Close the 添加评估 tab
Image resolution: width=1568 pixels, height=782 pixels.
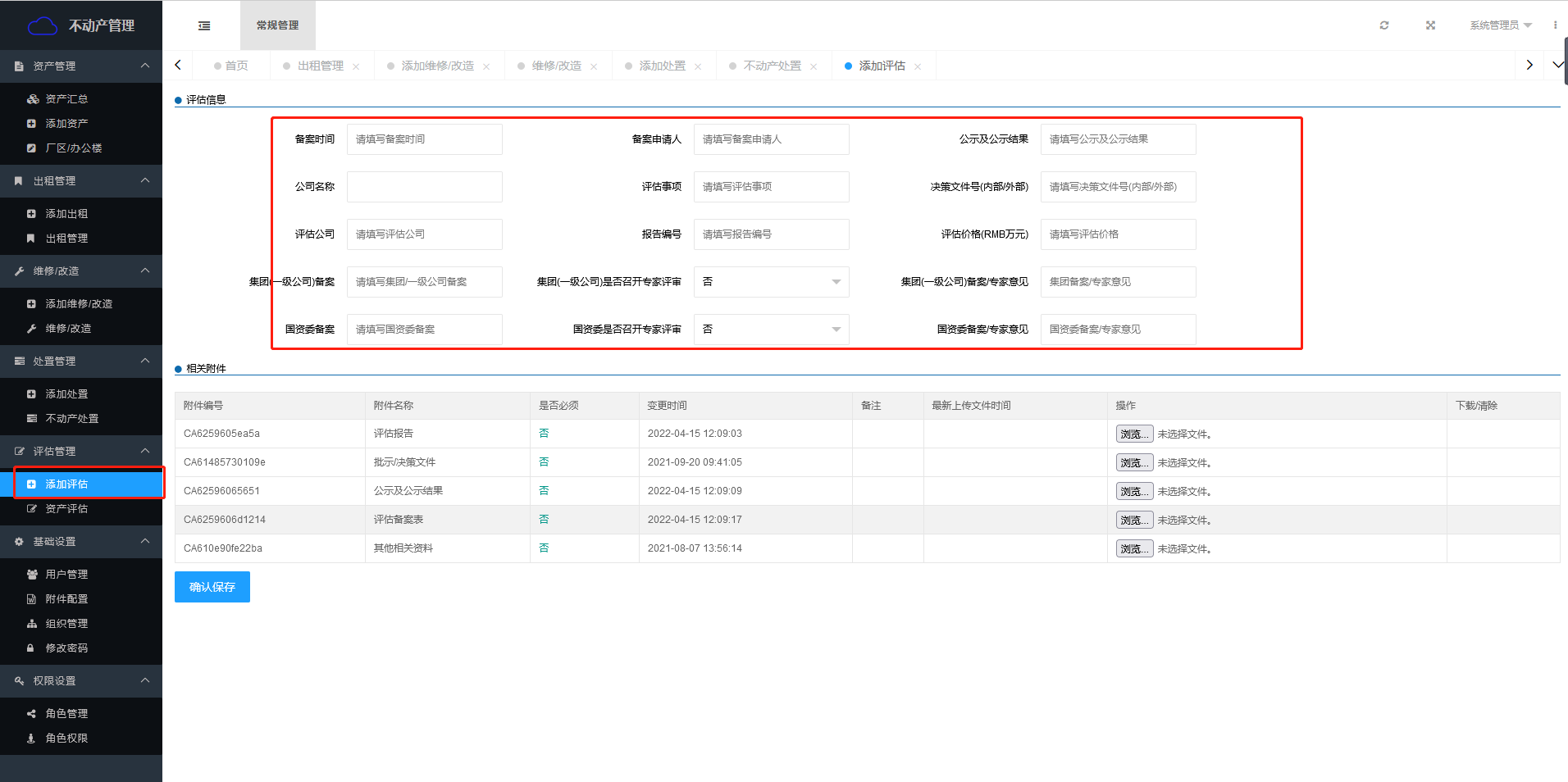tap(918, 66)
